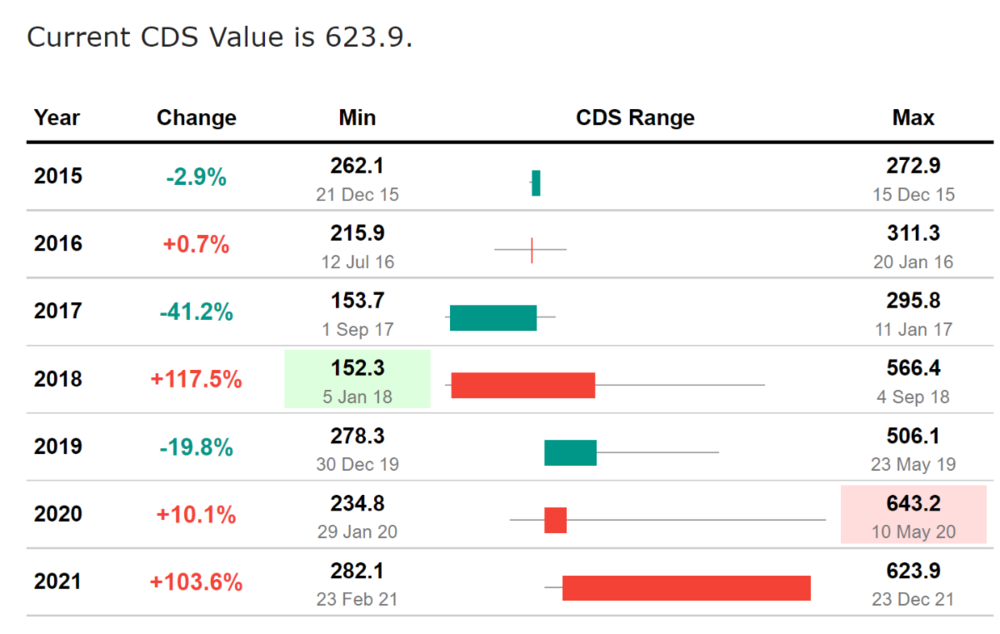Click the CDS Range column header

[635, 118]
